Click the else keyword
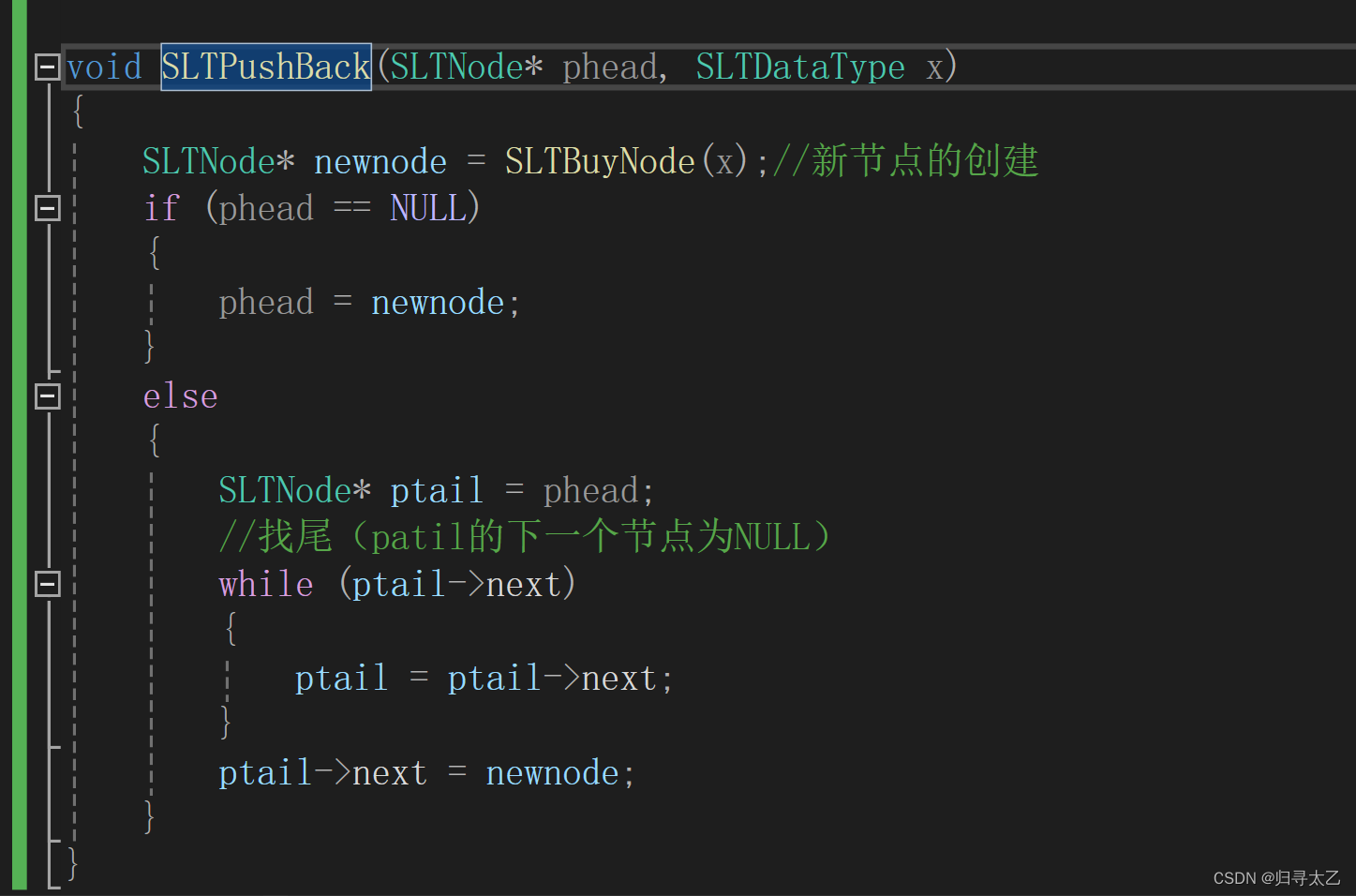 (180, 396)
